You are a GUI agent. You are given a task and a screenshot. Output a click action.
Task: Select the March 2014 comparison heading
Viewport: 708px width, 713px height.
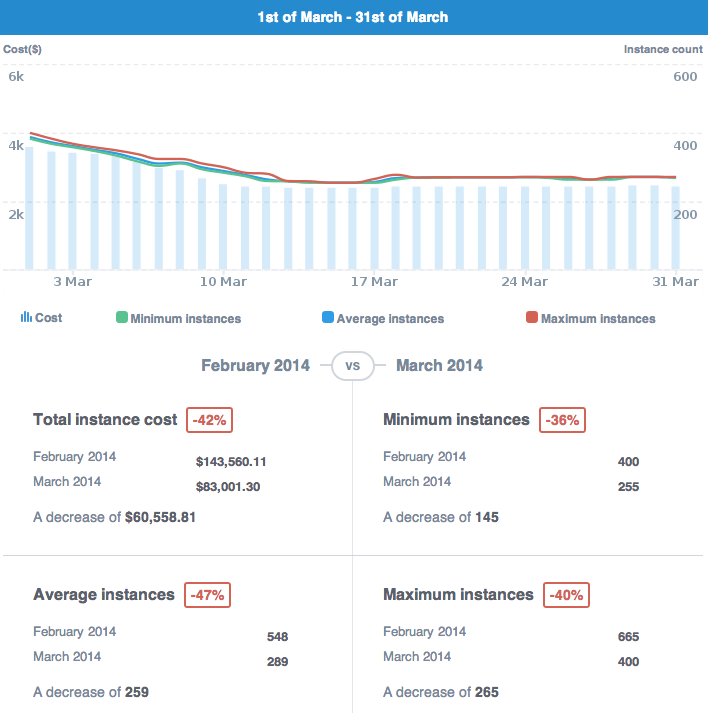coord(439,366)
